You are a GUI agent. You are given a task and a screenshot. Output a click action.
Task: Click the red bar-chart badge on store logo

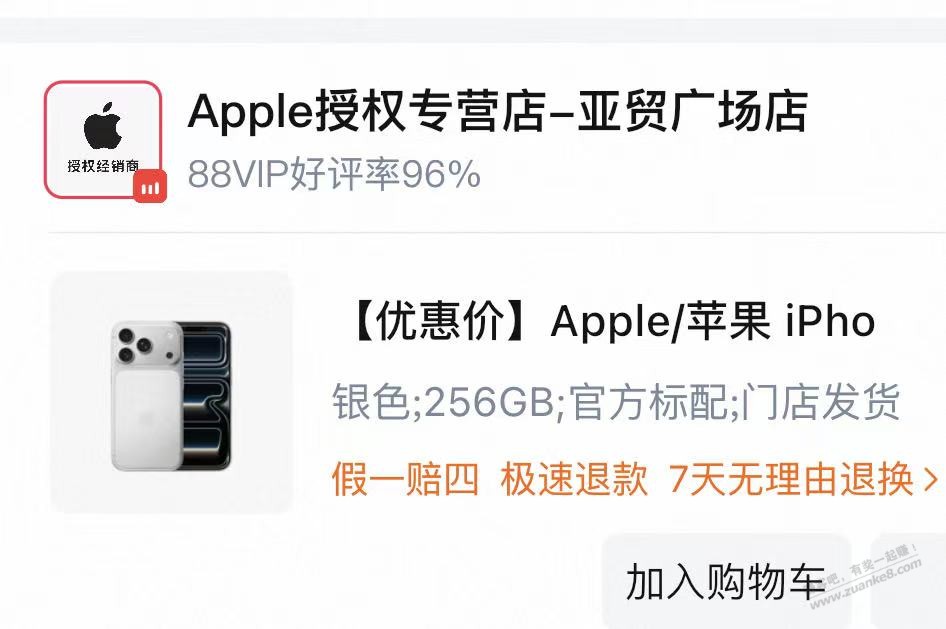pos(150,186)
